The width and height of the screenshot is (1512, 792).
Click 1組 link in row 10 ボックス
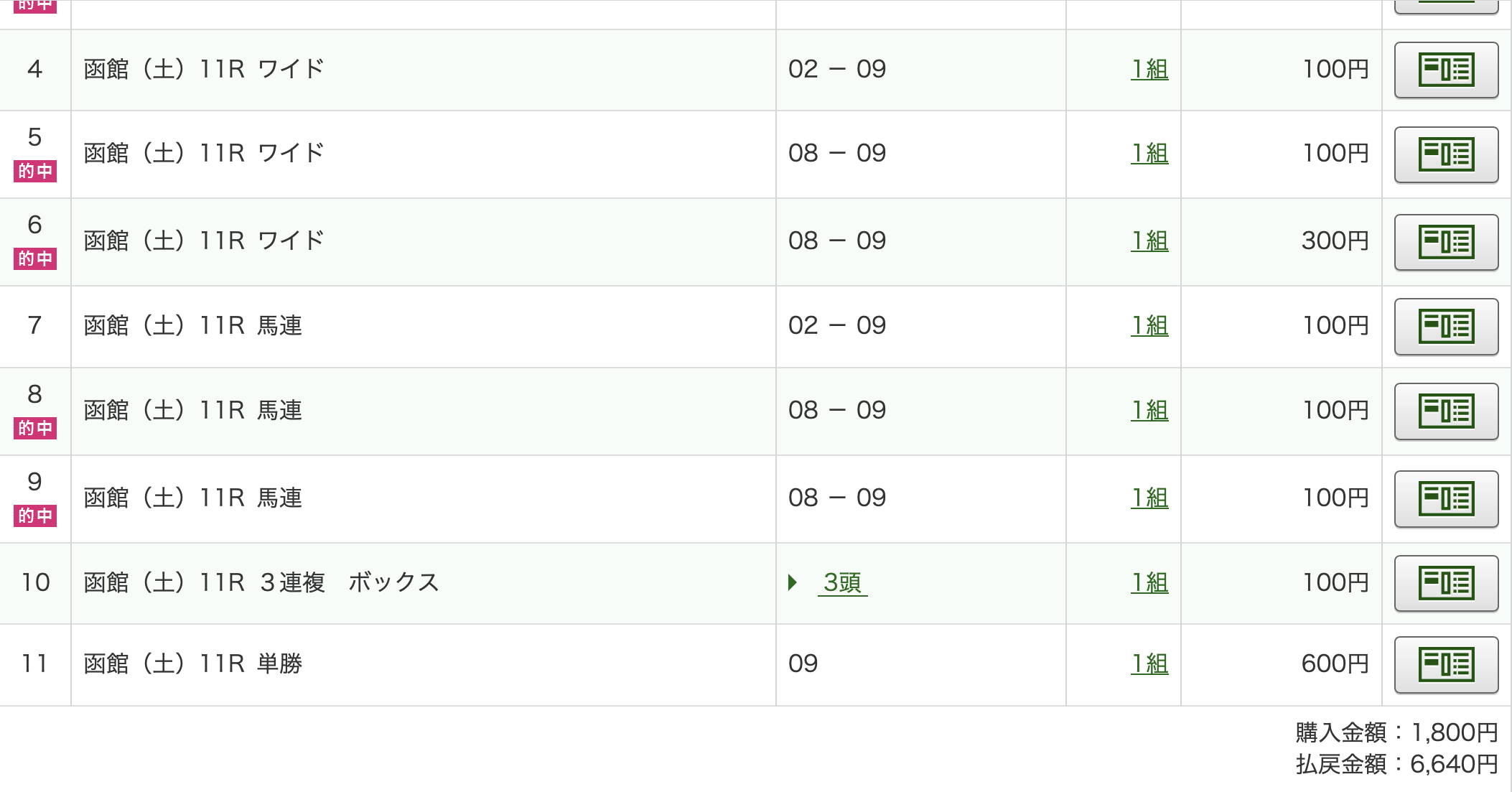pyautogui.click(x=1149, y=582)
